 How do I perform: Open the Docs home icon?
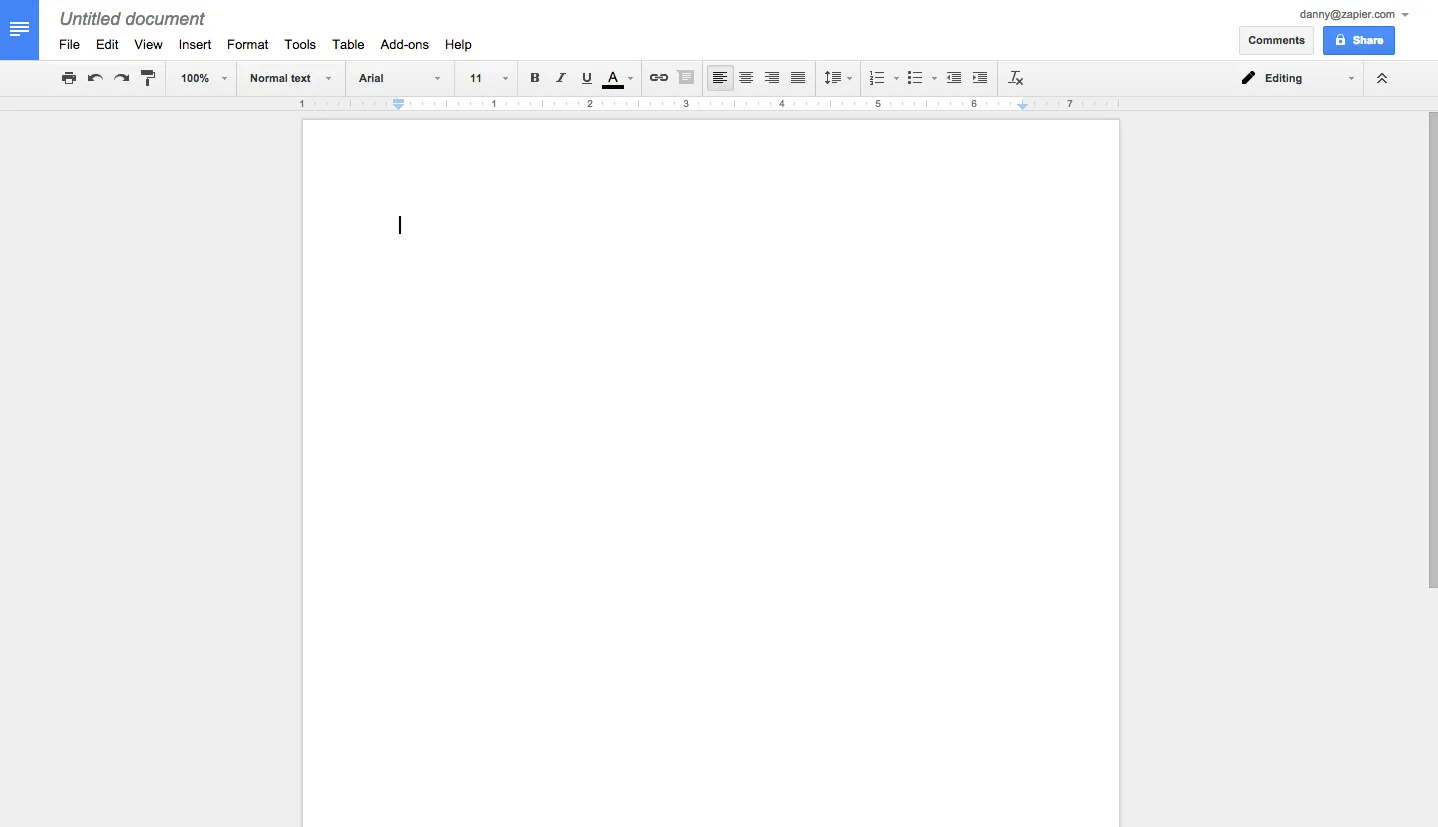[19, 29]
